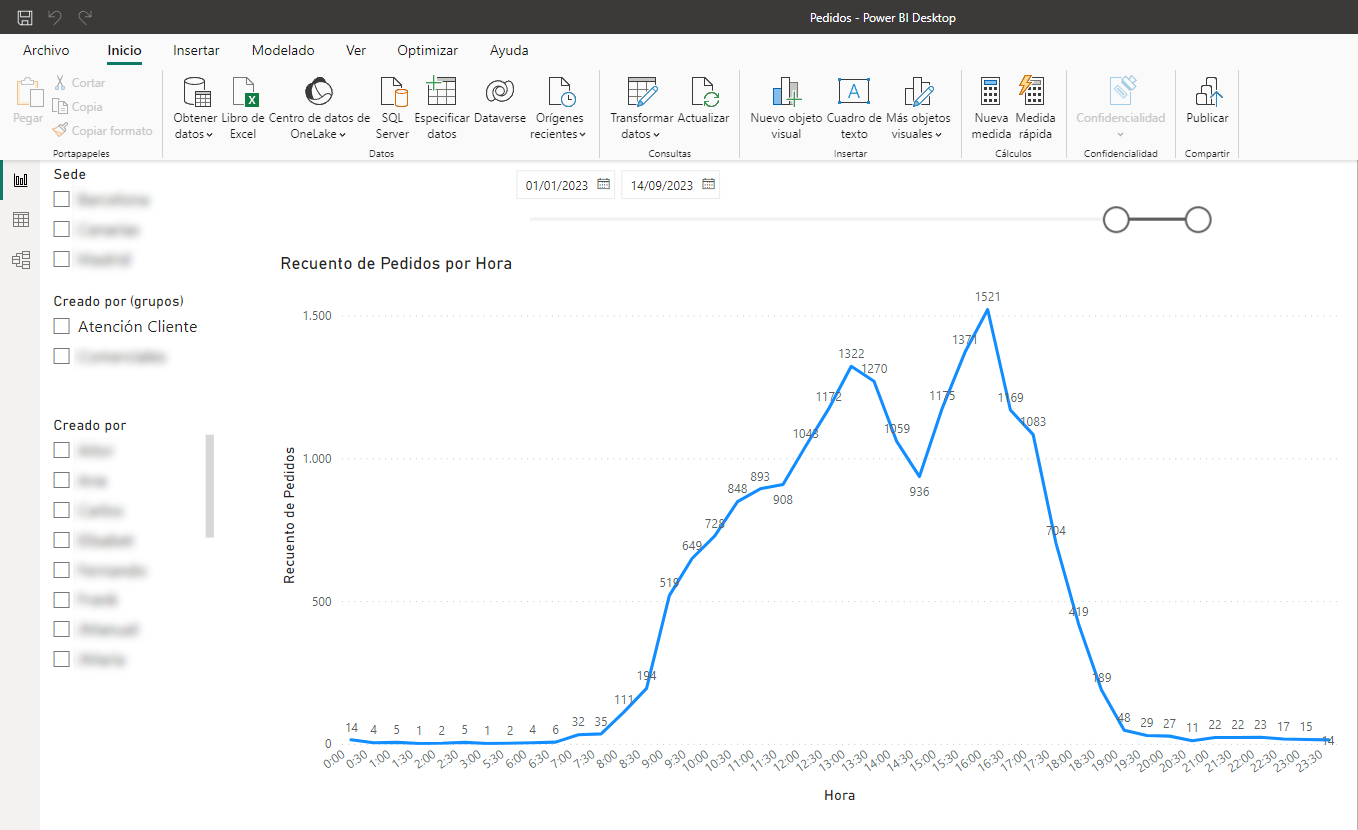Switch to table data view in sidebar
Viewport: 1358px width, 830px height.
click(20, 220)
